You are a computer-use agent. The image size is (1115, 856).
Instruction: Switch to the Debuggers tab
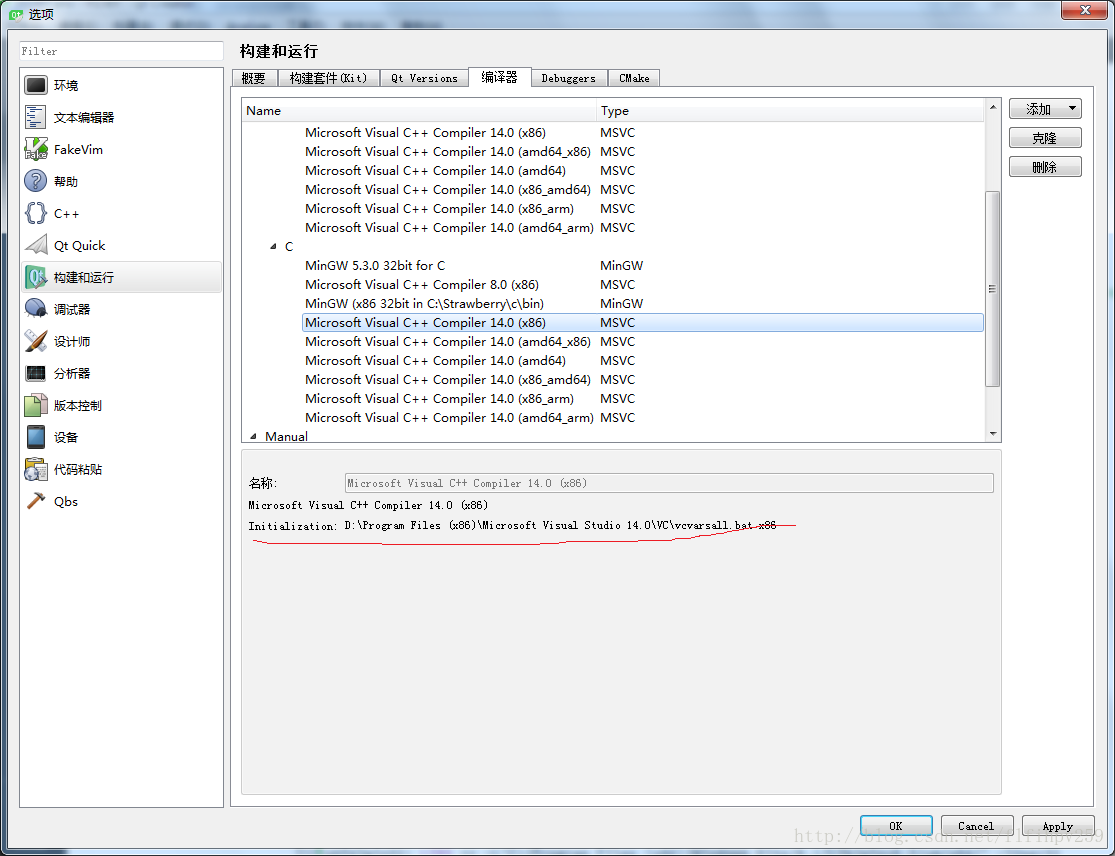[x=568, y=78]
